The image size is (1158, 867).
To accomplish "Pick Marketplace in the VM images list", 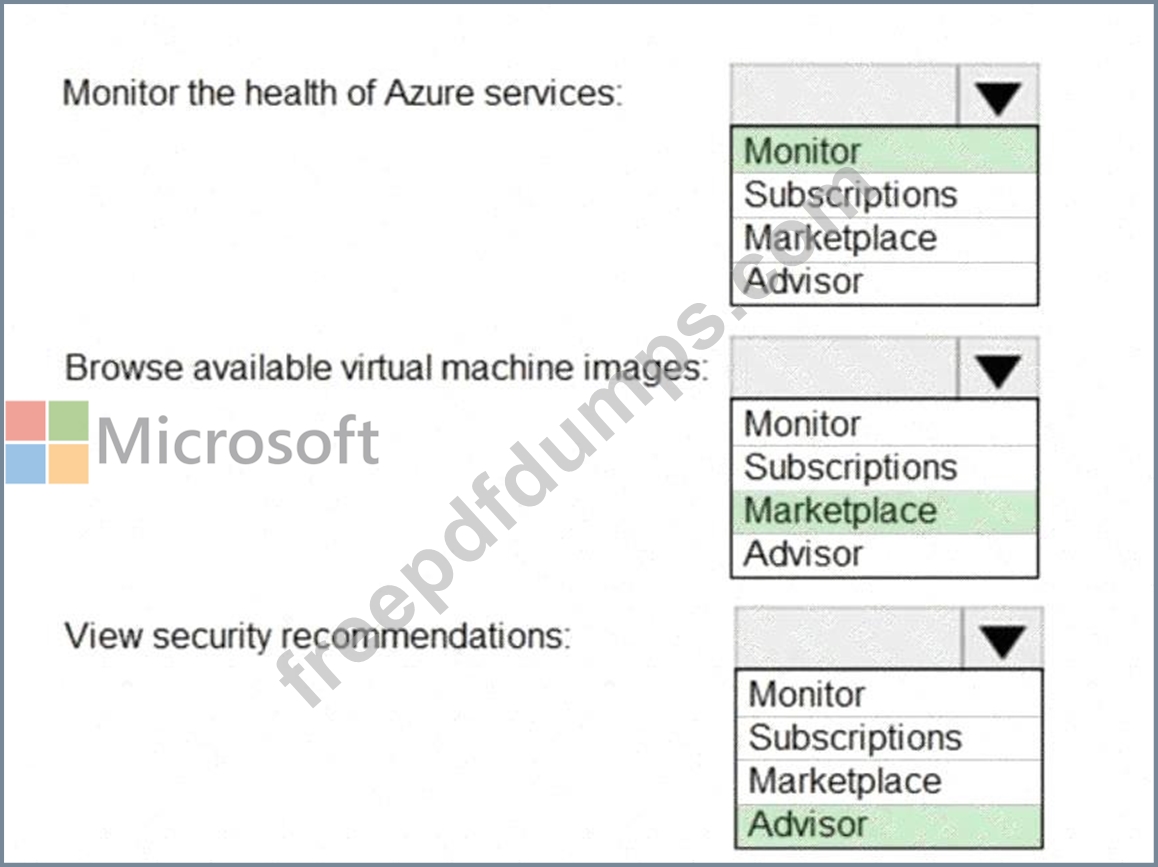I will point(884,511).
